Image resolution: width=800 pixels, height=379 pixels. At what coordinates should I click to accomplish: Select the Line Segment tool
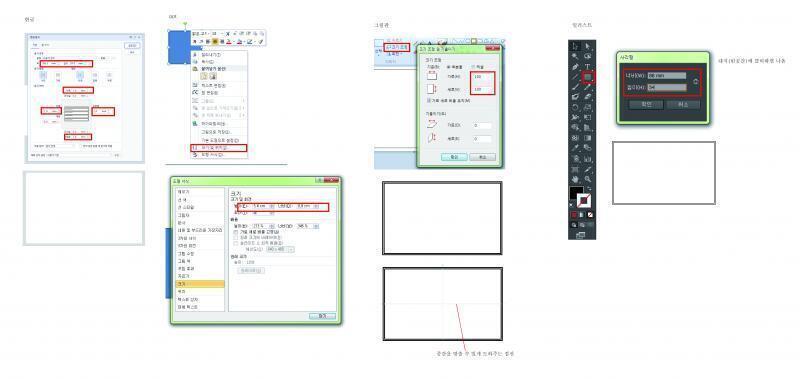click(575, 77)
